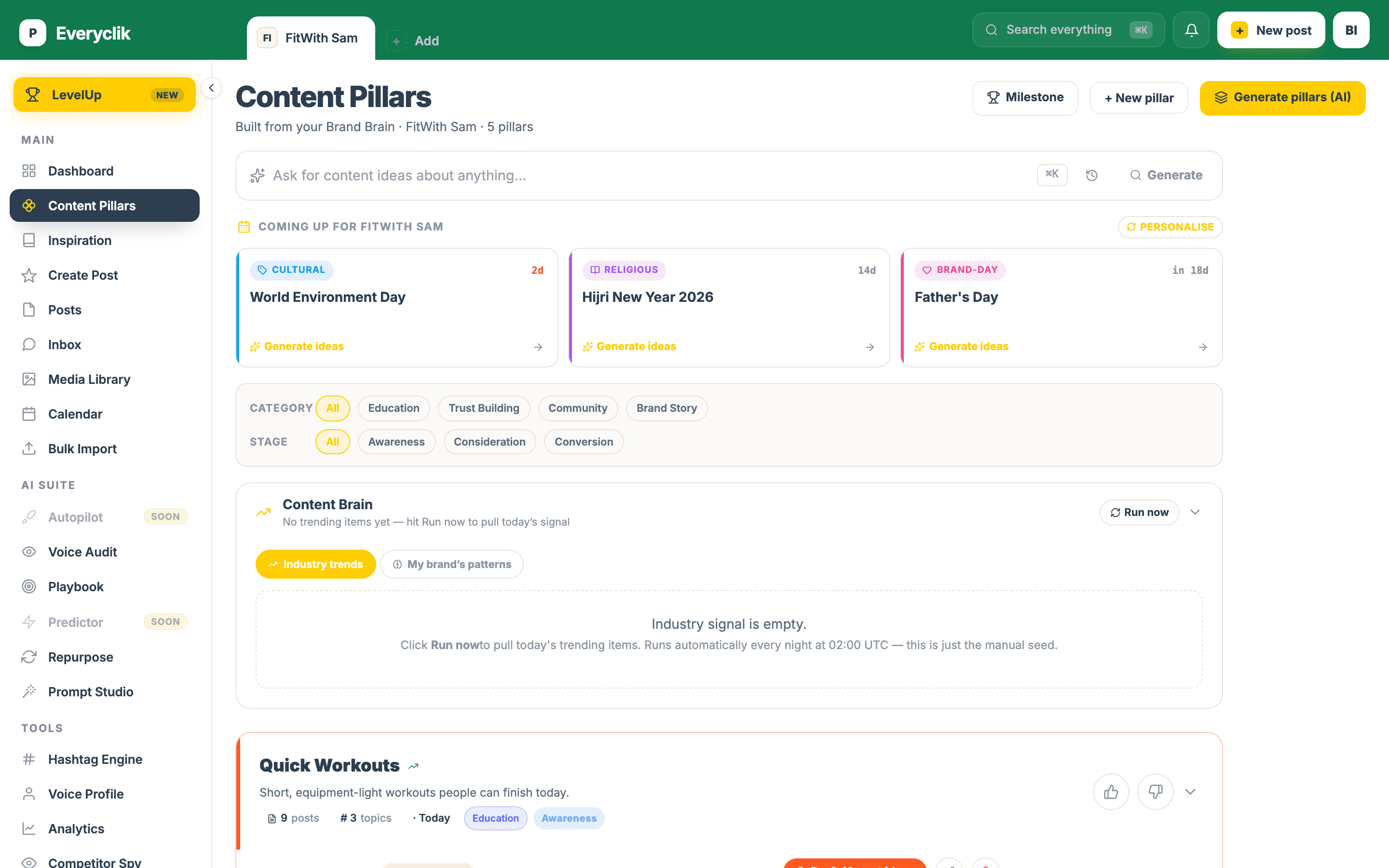Click the Calendar icon in the sidebar

tap(29, 414)
